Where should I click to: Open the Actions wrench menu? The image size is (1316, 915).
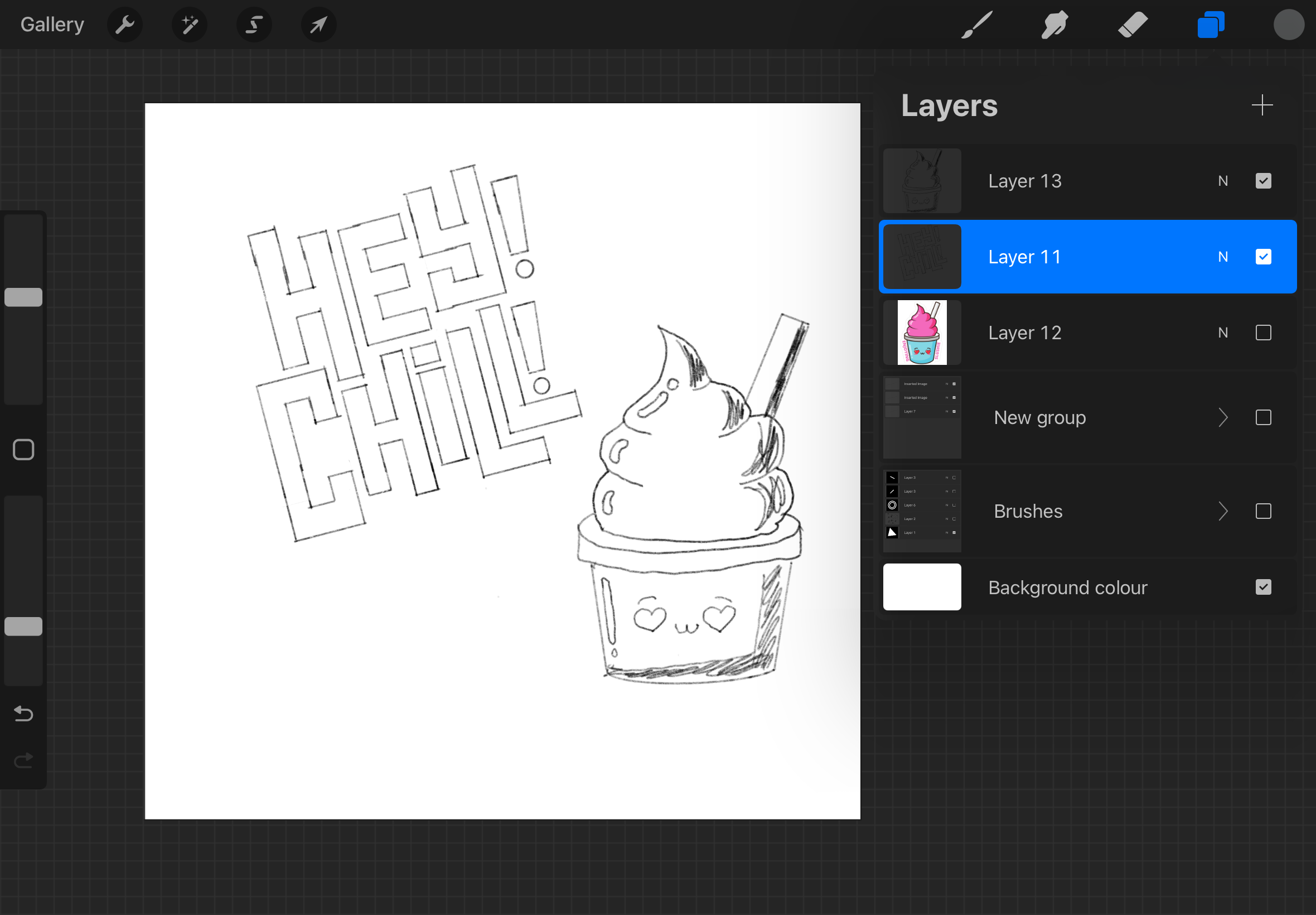tap(124, 25)
